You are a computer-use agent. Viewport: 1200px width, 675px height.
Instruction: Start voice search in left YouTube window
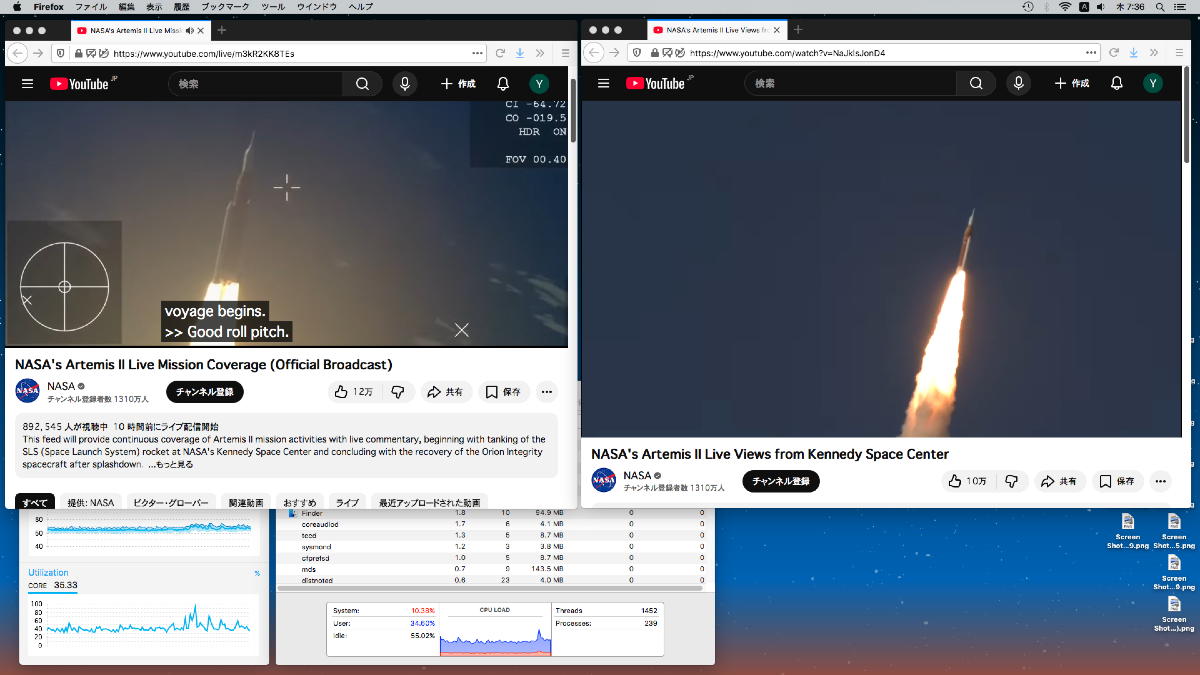[x=405, y=84]
